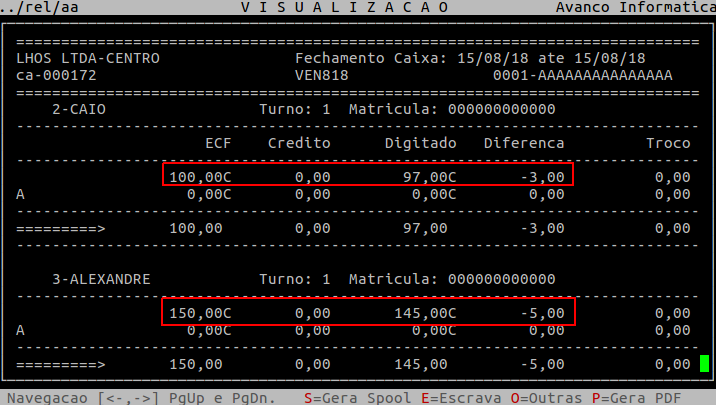This screenshot has width=716, height=405.
Task: Select the Digitado column header
Action: (x=420, y=143)
